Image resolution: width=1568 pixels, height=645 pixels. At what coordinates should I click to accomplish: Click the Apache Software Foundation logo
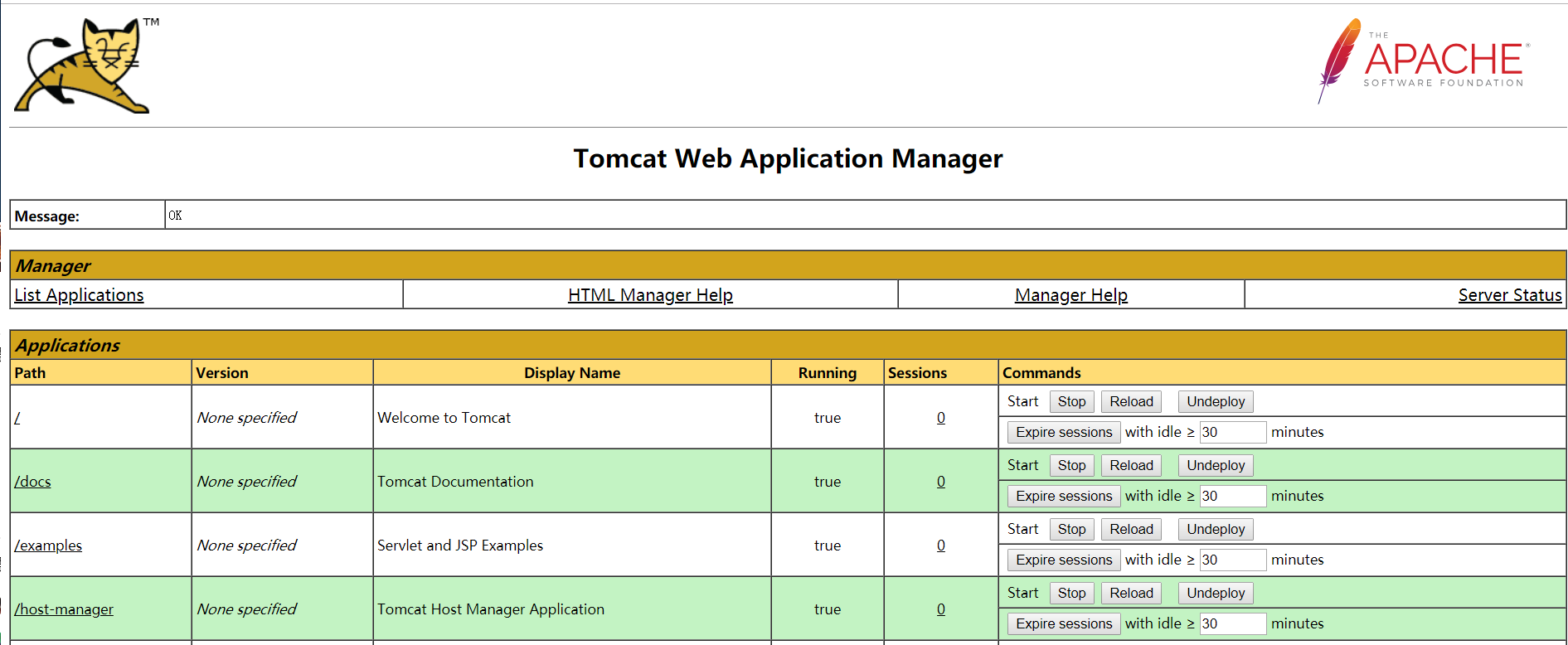[1424, 61]
